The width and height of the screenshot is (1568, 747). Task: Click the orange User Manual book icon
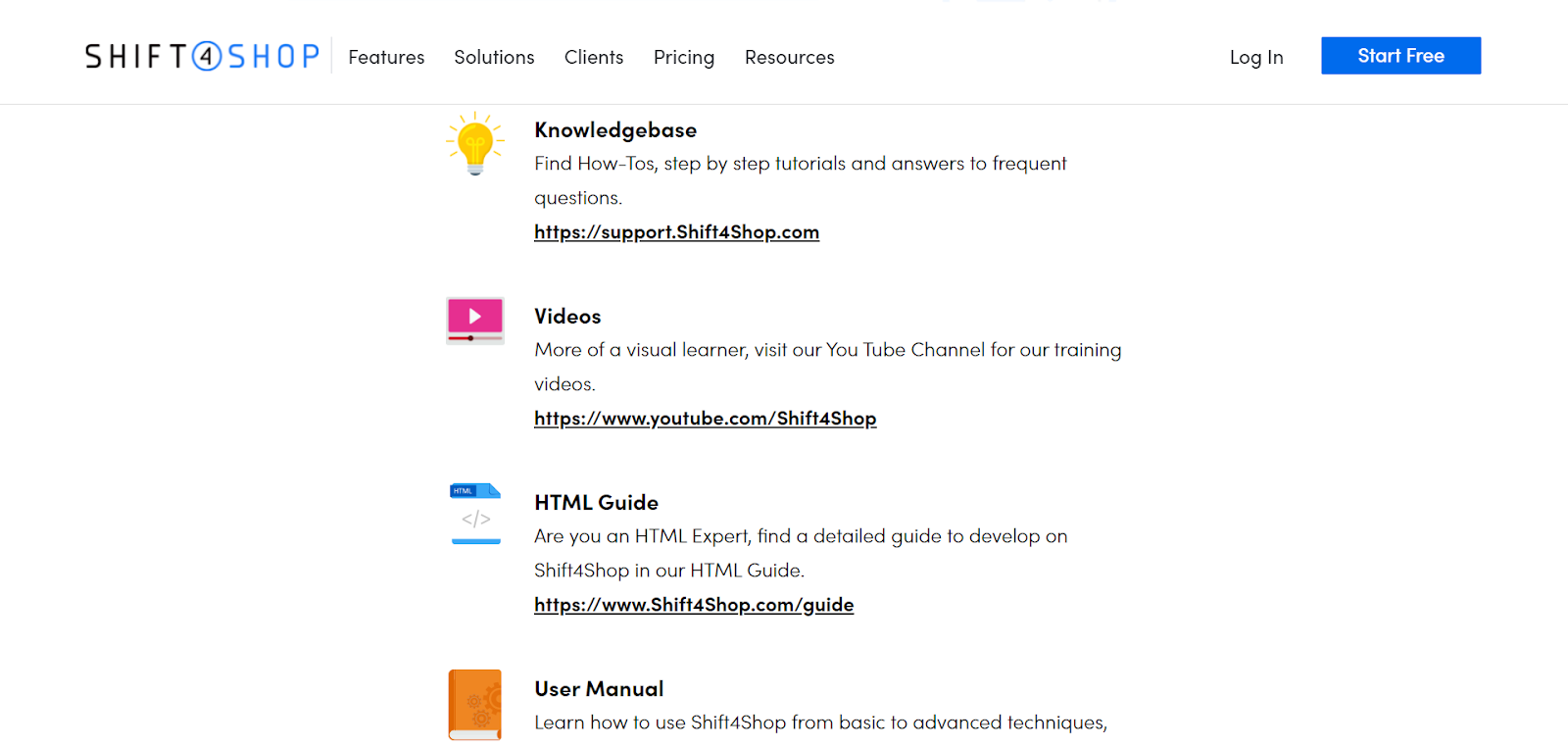[475, 705]
